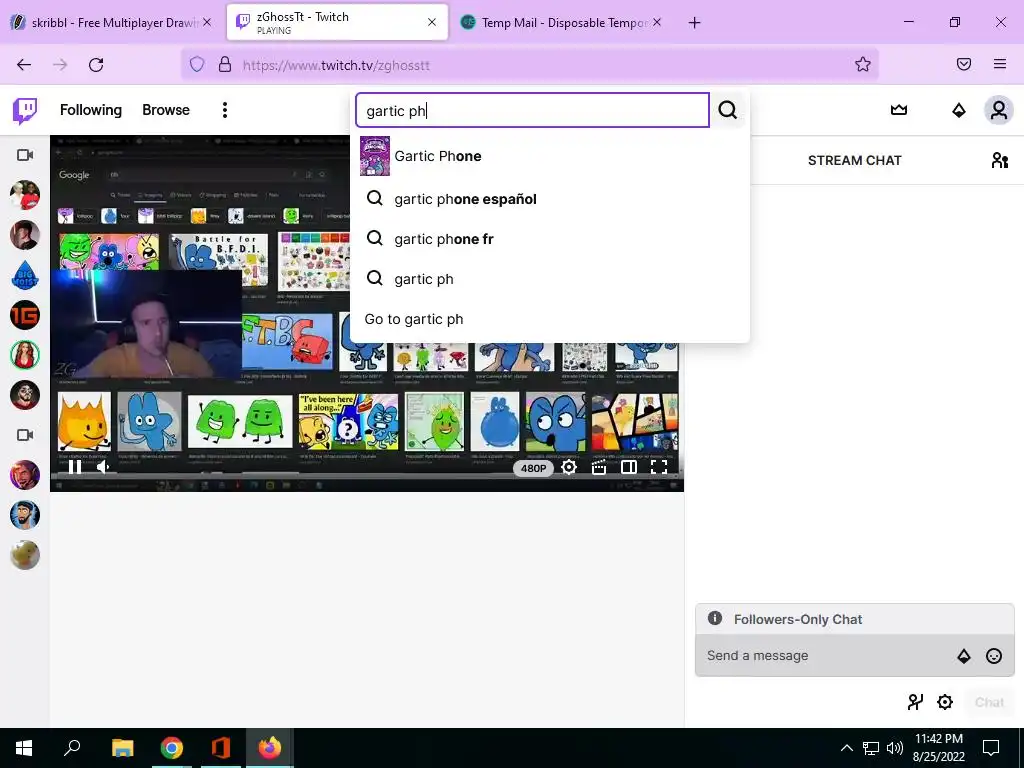This screenshot has width=1024, height=768.
Task: Show hidden system tray icons
Action: tap(846, 748)
